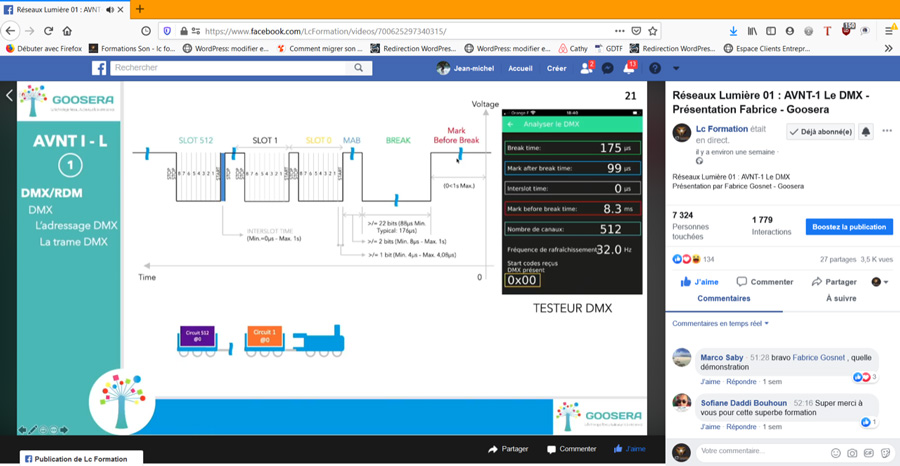
Task: Open the uBlock shield extension icon
Action: [847, 30]
